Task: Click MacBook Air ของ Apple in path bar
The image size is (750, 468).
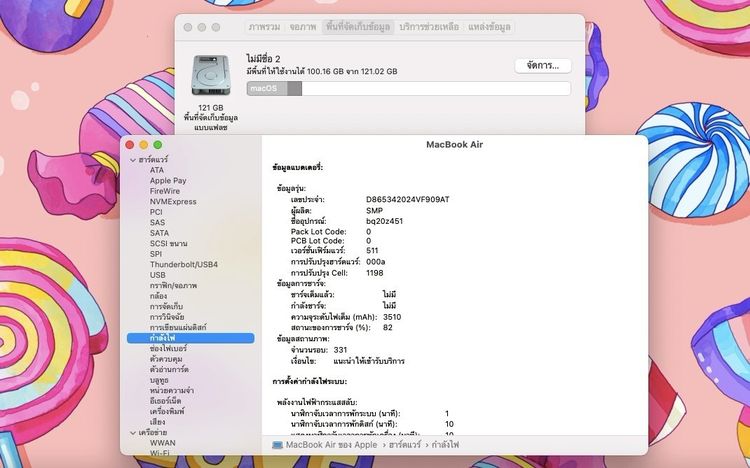Action: 331,445
